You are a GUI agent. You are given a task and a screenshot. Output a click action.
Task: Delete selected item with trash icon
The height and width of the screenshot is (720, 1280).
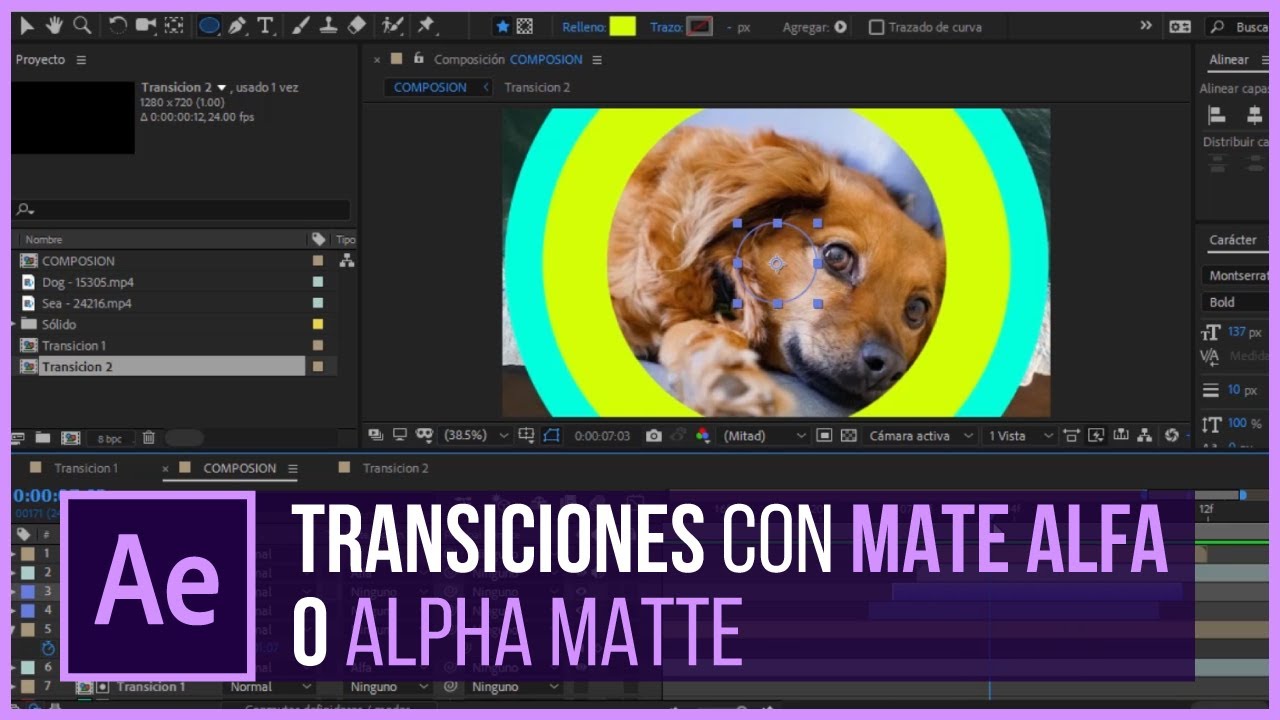pyautogui.click(x=148, y=438)
